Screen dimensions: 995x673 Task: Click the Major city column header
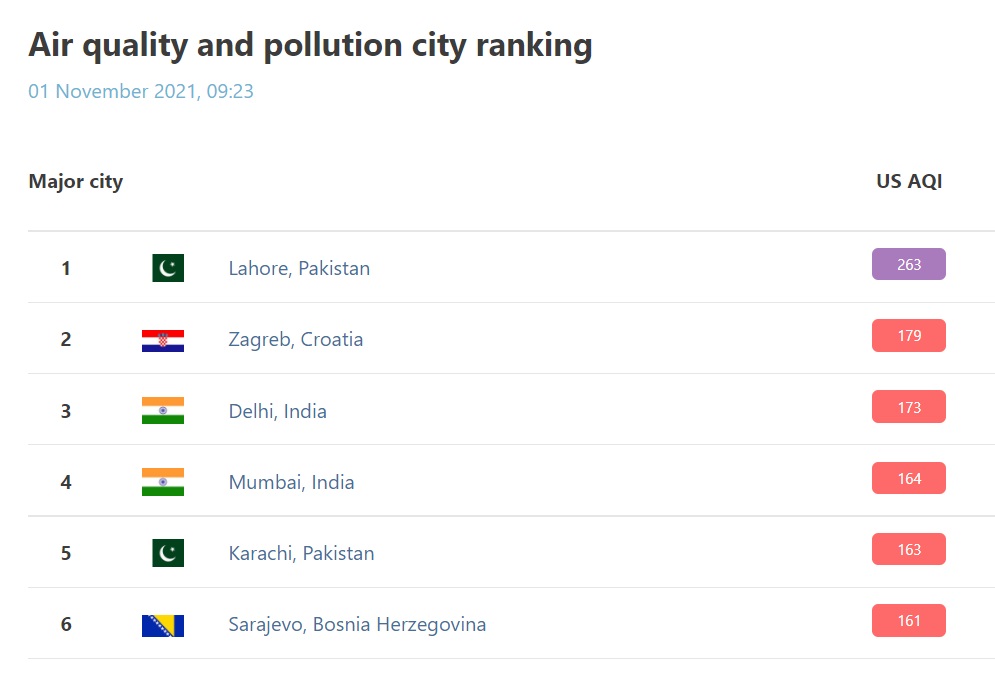point(76,181)
